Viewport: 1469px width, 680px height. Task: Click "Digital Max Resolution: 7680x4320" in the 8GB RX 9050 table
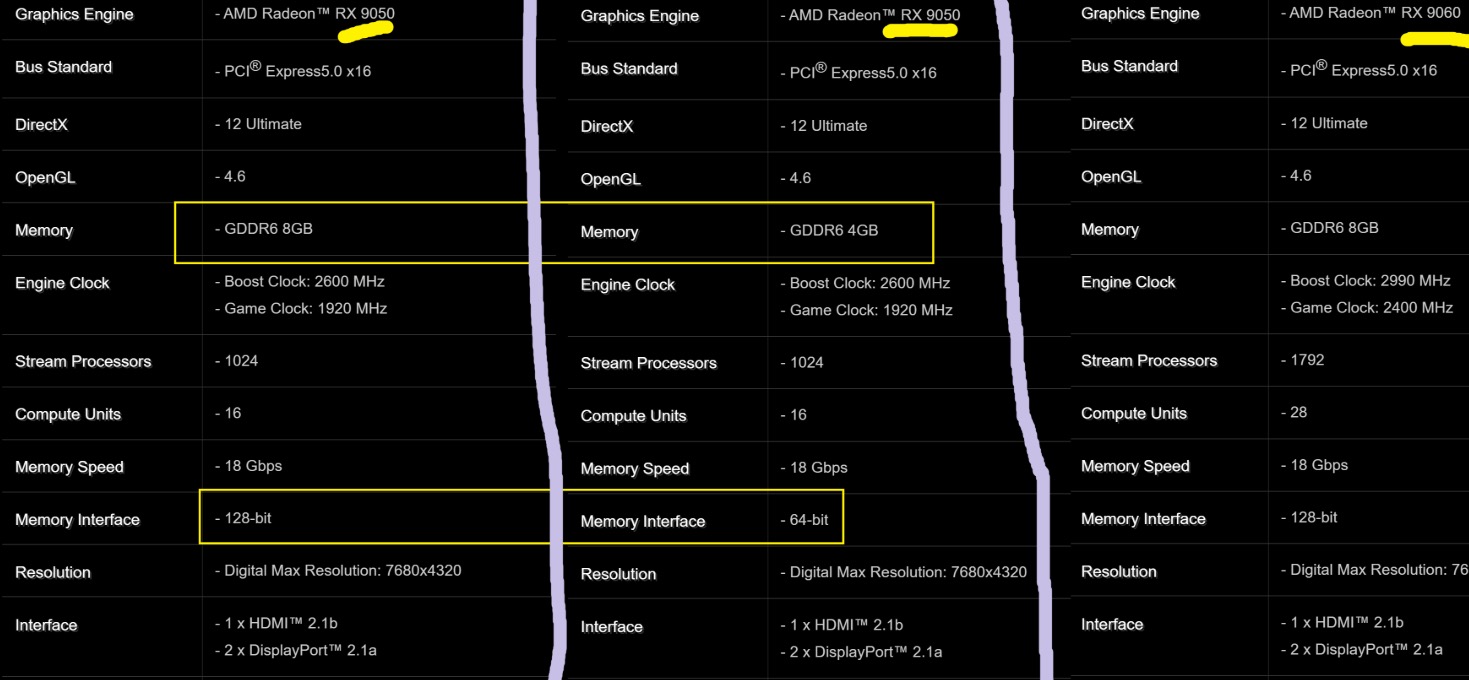[343, 570]
